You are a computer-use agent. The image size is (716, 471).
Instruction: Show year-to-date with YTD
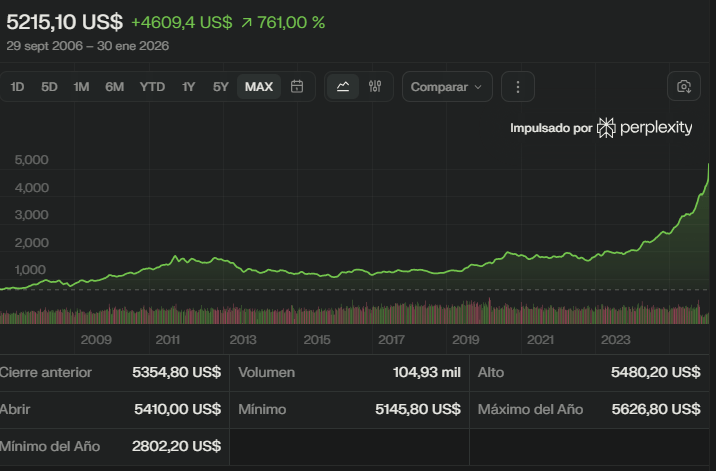(x=152, y=87)
